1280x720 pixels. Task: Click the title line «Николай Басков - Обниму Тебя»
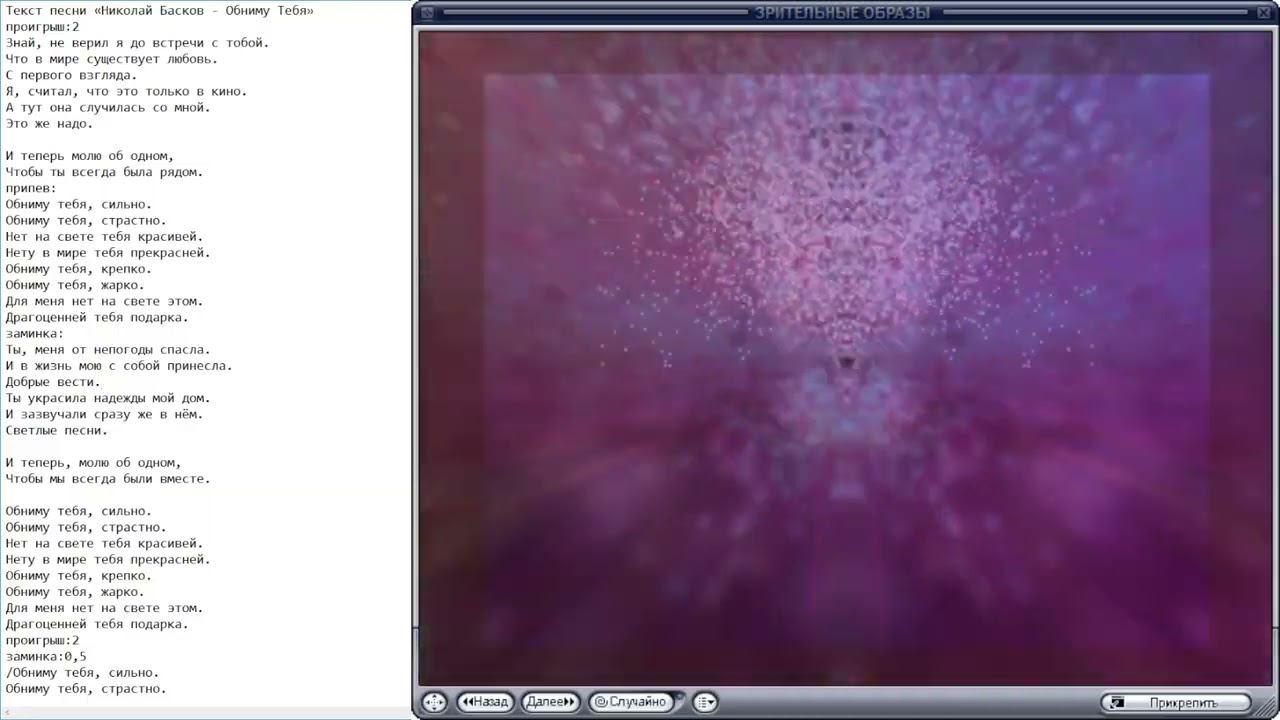point(160,11)
